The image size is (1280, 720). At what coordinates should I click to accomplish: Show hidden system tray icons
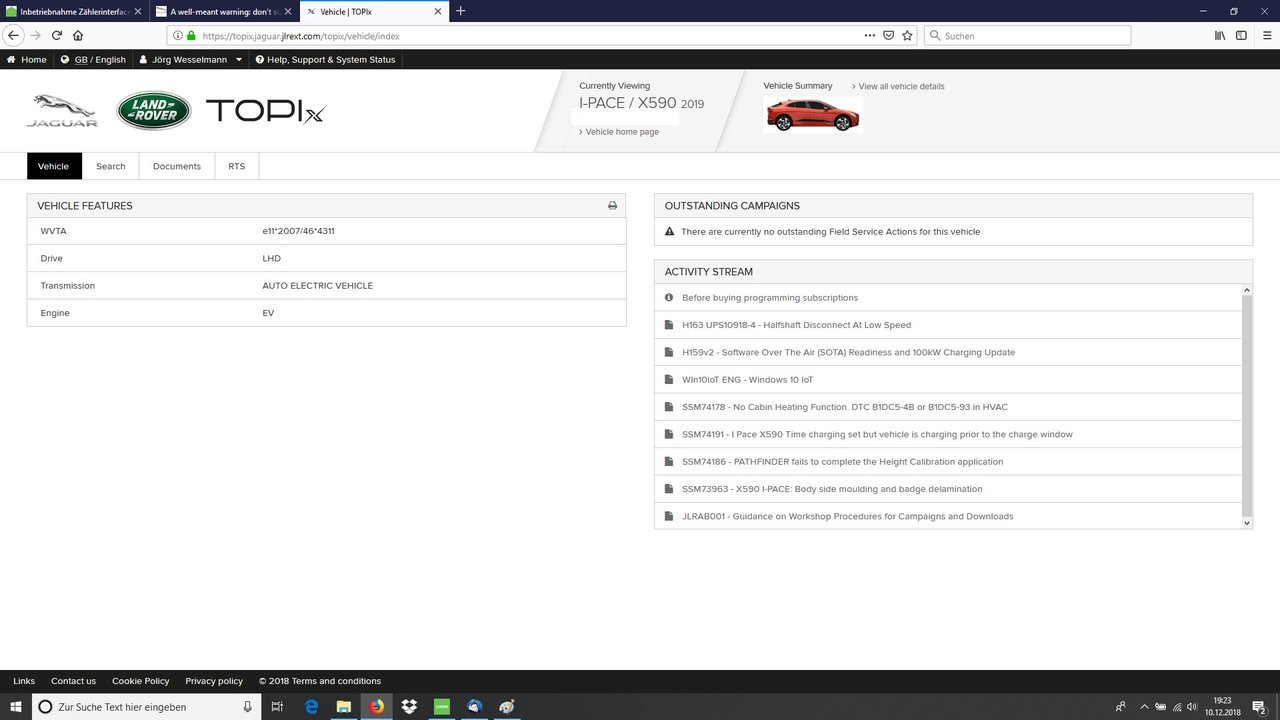pyautogui.click(x=1145, y=707)
